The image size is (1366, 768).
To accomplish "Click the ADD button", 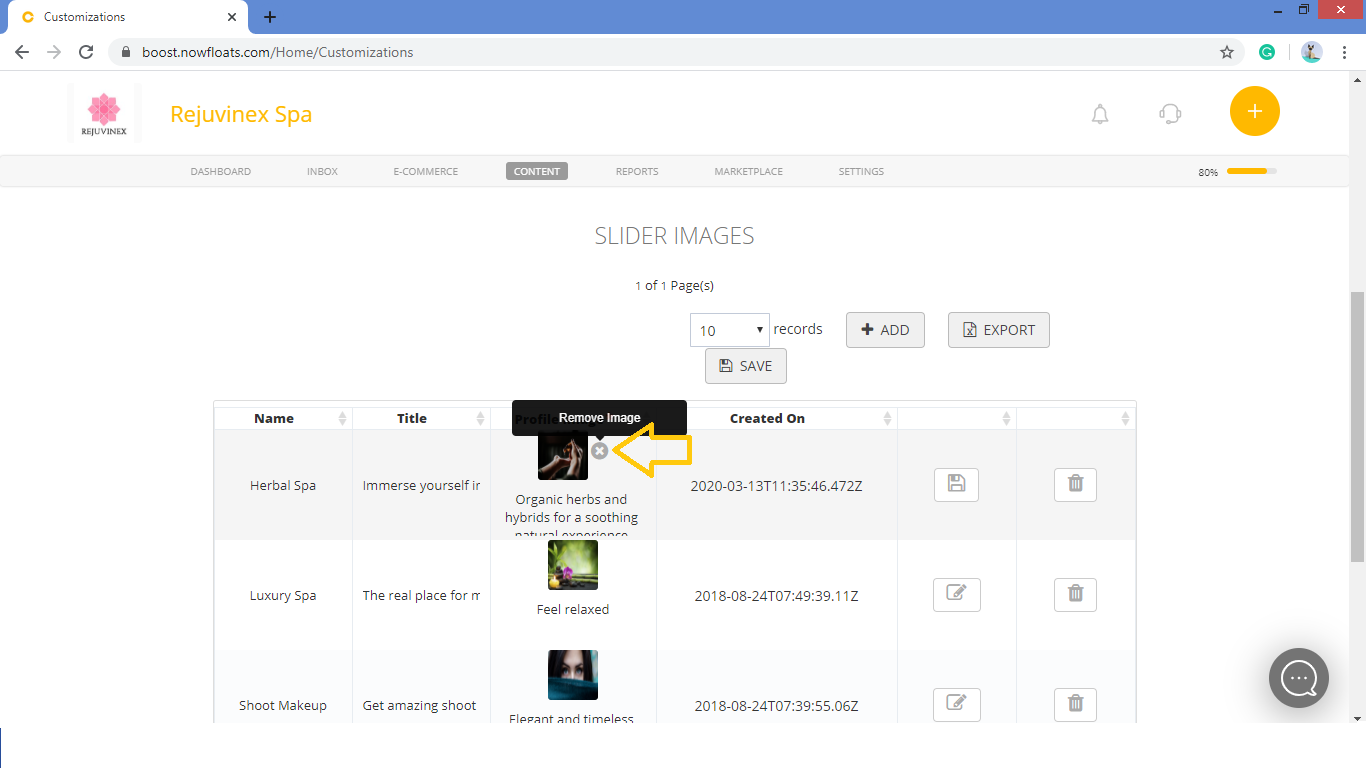I will (x=885, y=330).
